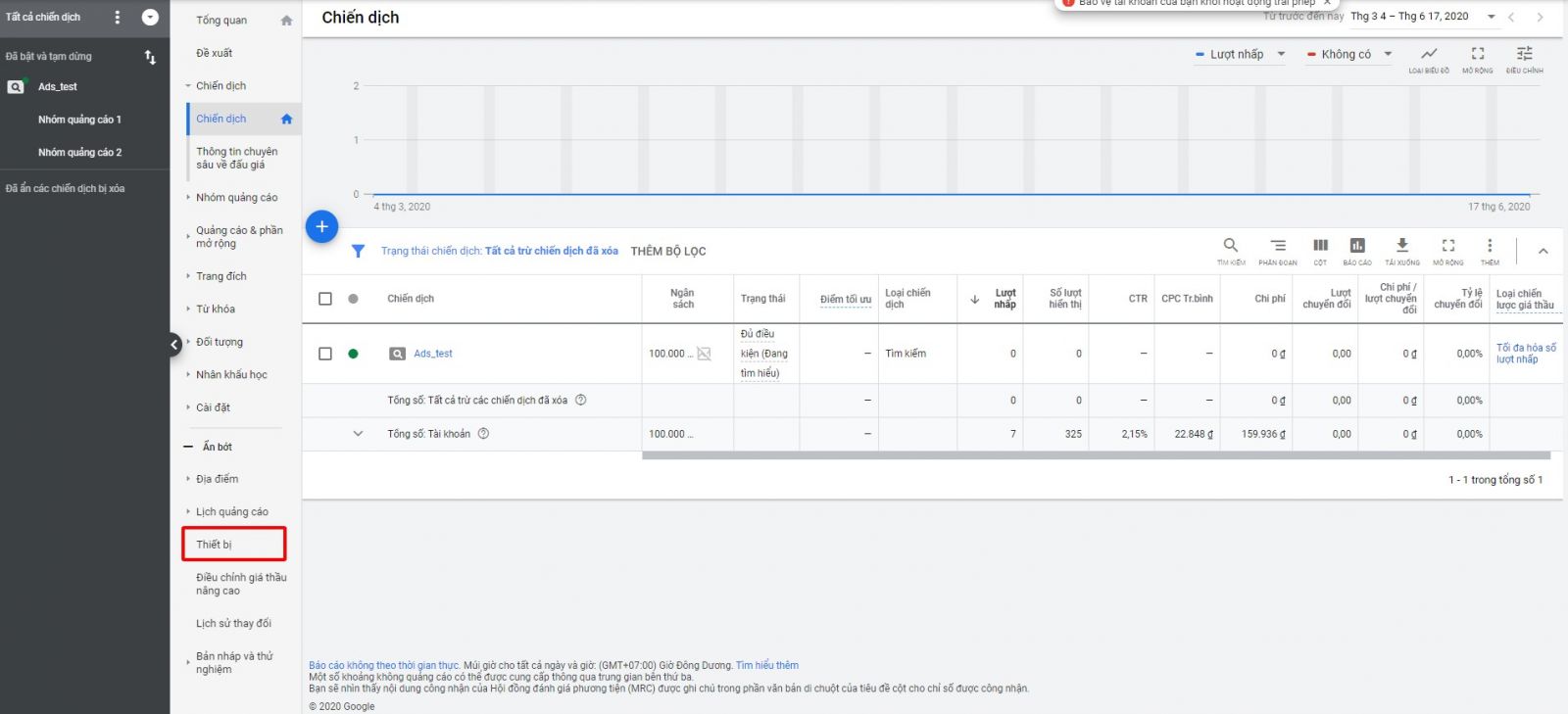
Task: Click the side panel collapse arrow
Action: click(174, 344)
